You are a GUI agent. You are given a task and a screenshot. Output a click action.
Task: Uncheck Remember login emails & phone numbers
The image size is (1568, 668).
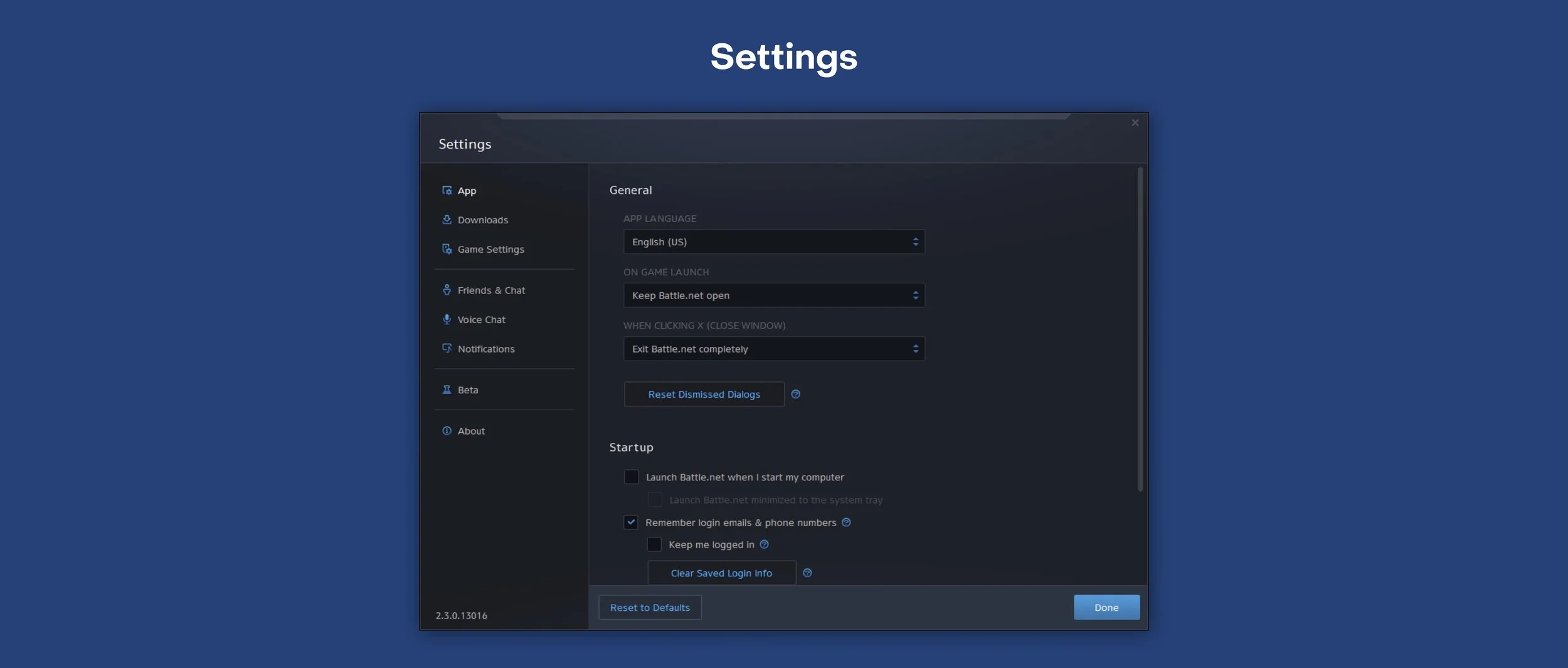tap(631, 522)
